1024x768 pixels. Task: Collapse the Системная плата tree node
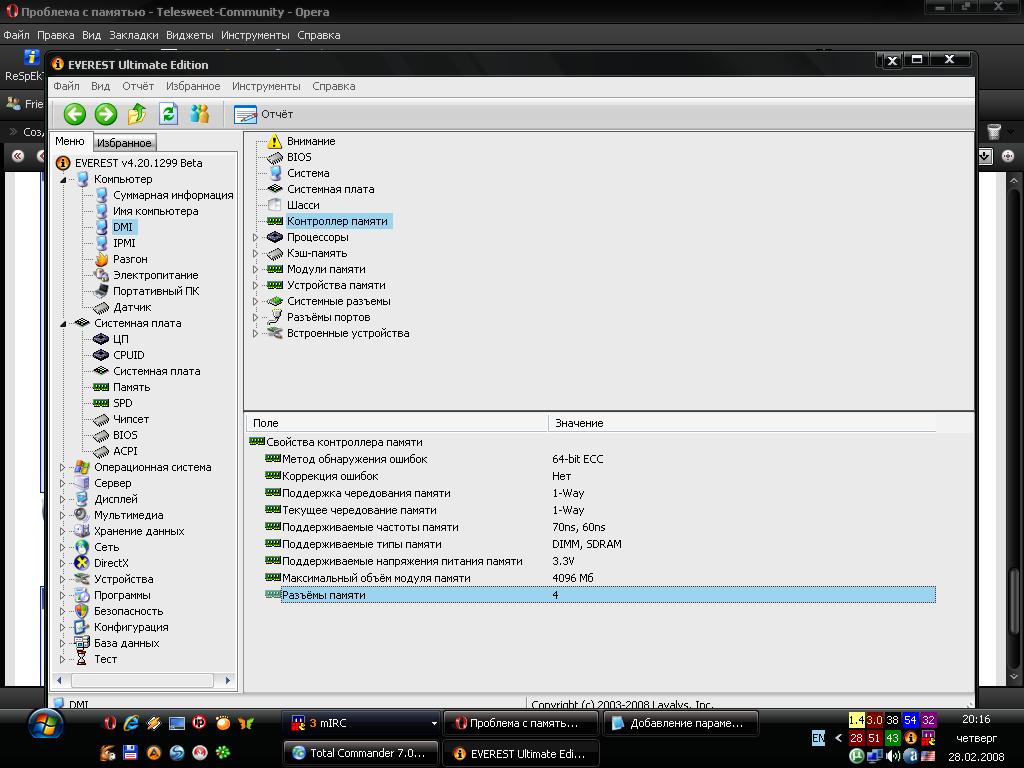pyautogui.click(x=63, y=323)
